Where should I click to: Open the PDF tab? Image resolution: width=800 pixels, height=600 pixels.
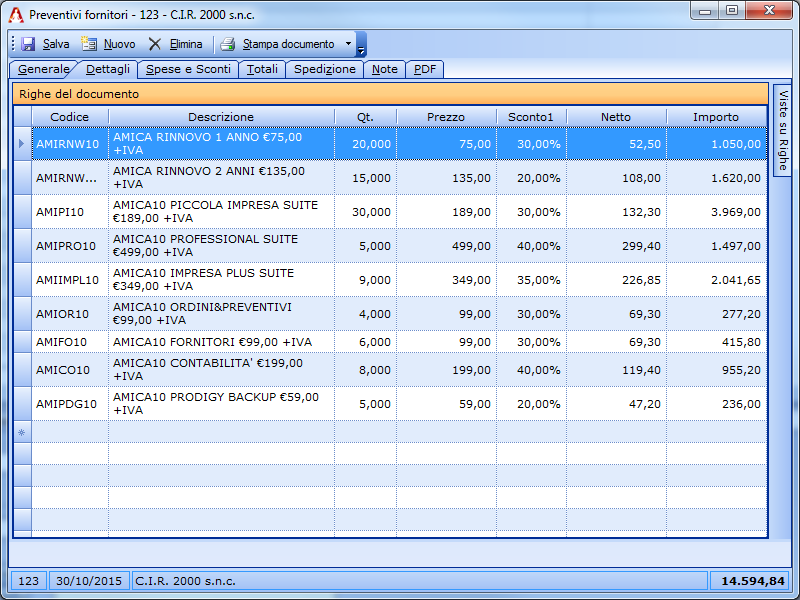point(424,69)
